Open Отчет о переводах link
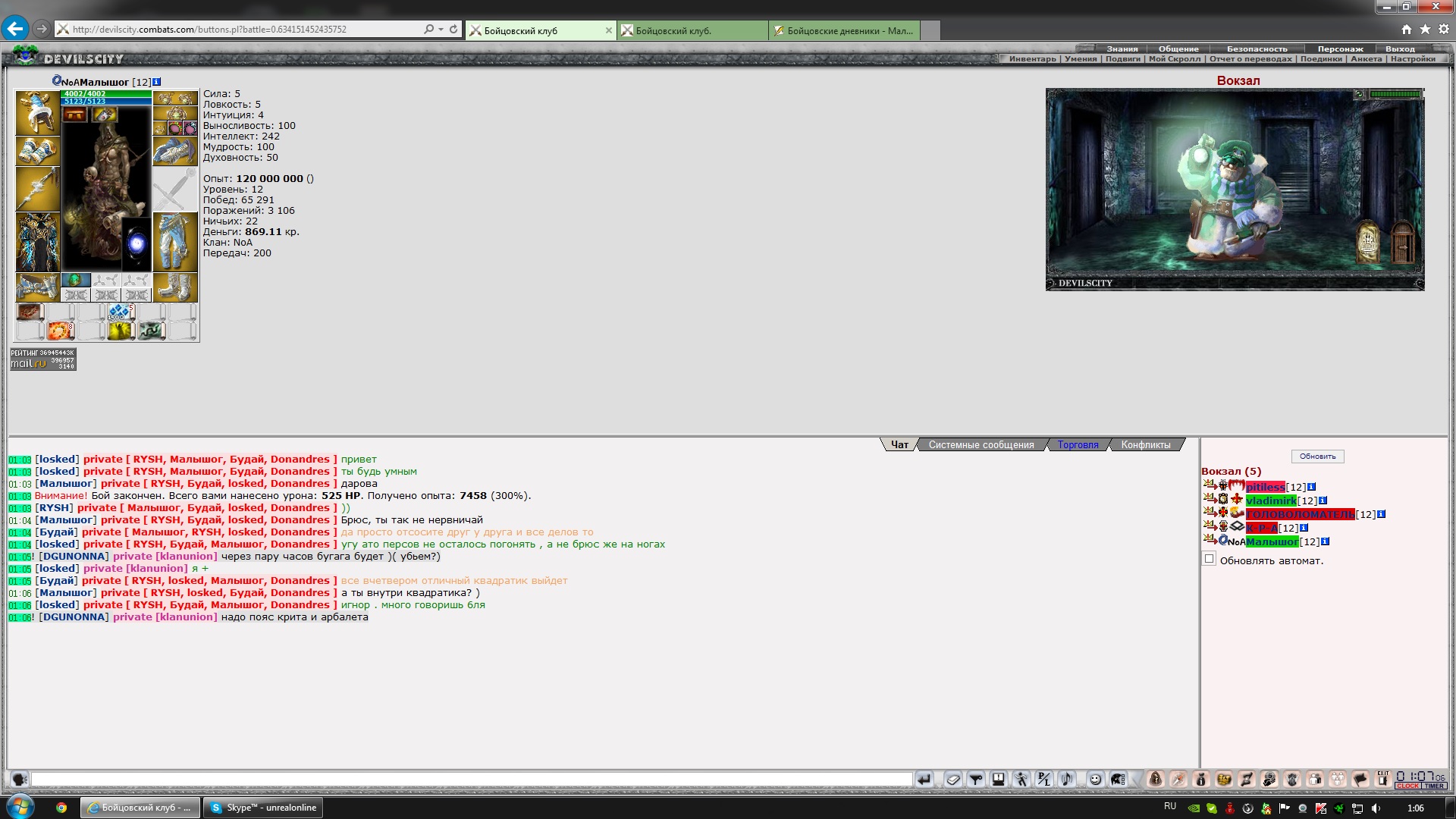The image size is (1456, 819). [x=1250, y=59]
